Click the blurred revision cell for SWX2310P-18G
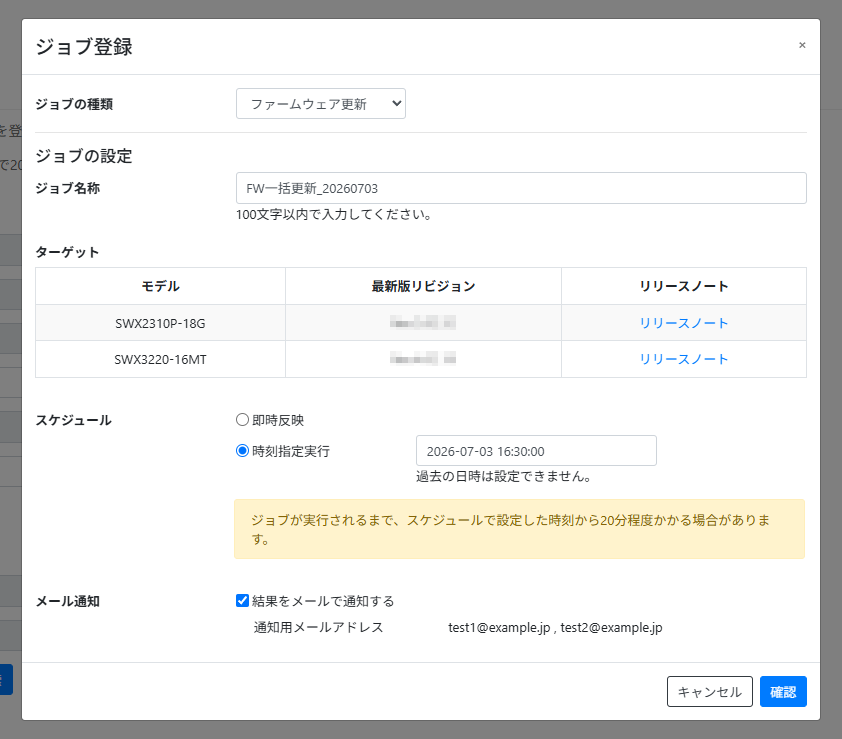Viewport: 842px width, 739px height. coord(423,323)
